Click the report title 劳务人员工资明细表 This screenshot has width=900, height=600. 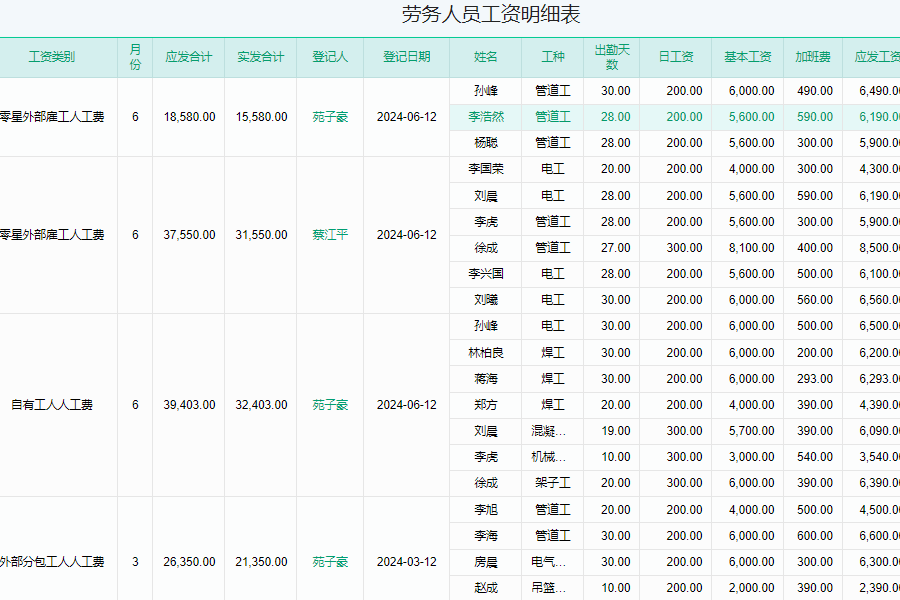point(491,15)
